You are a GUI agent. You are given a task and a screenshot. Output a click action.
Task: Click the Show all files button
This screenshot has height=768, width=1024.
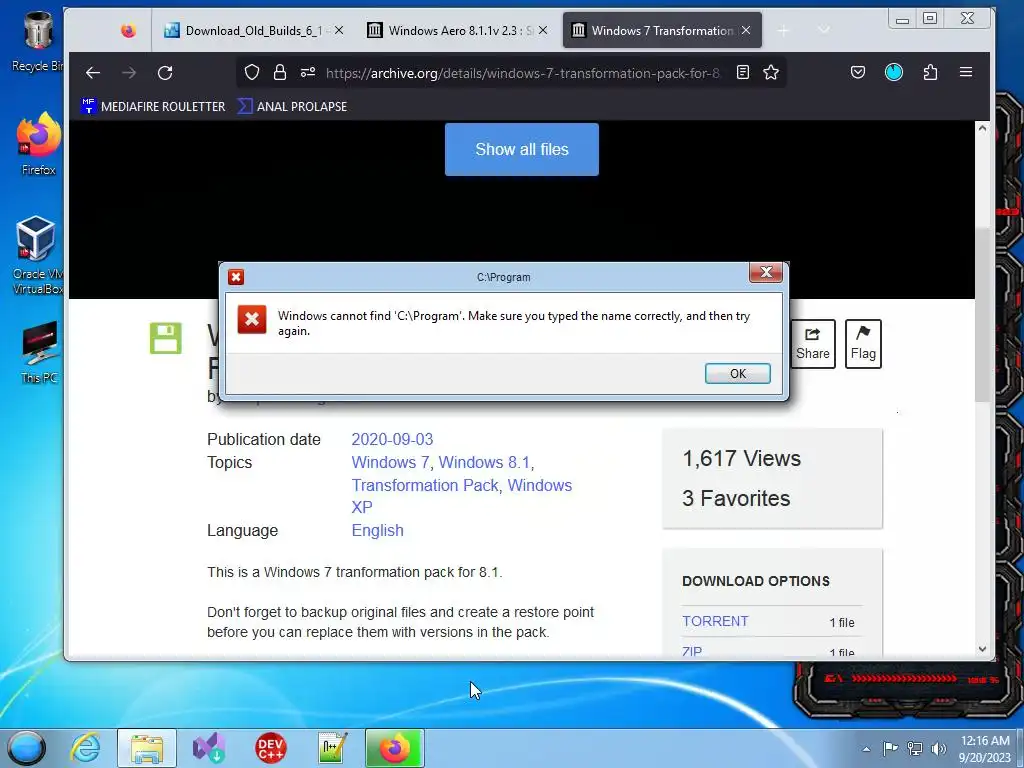[x=522, y=150]
